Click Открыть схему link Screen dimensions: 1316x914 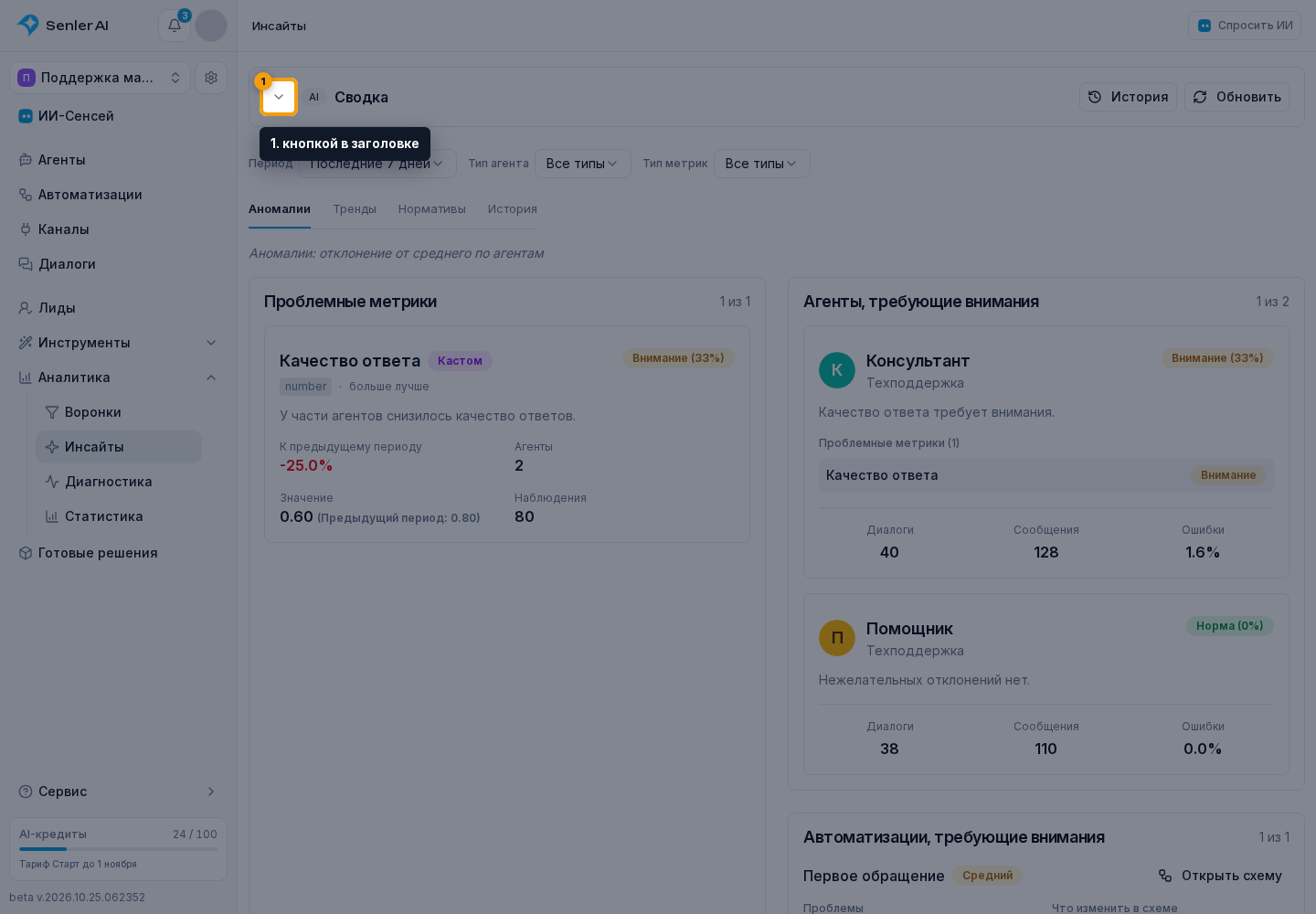(1220, 876)
